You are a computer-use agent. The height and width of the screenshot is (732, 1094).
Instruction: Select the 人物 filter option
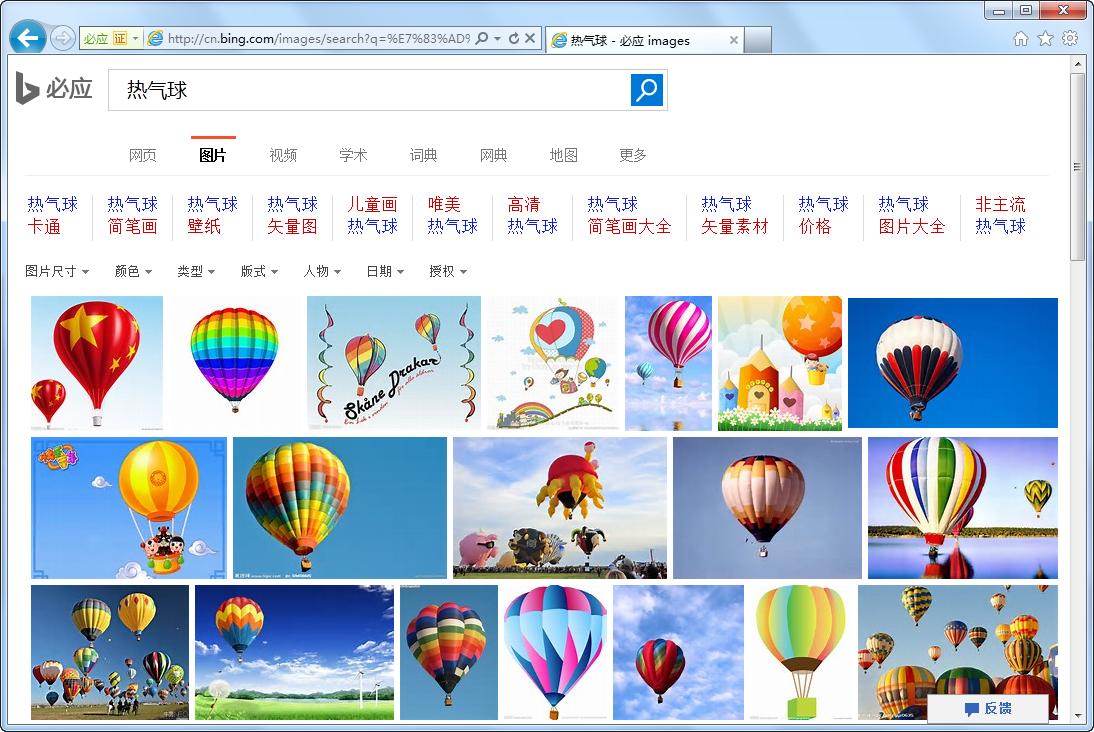(x=321, y=271)
